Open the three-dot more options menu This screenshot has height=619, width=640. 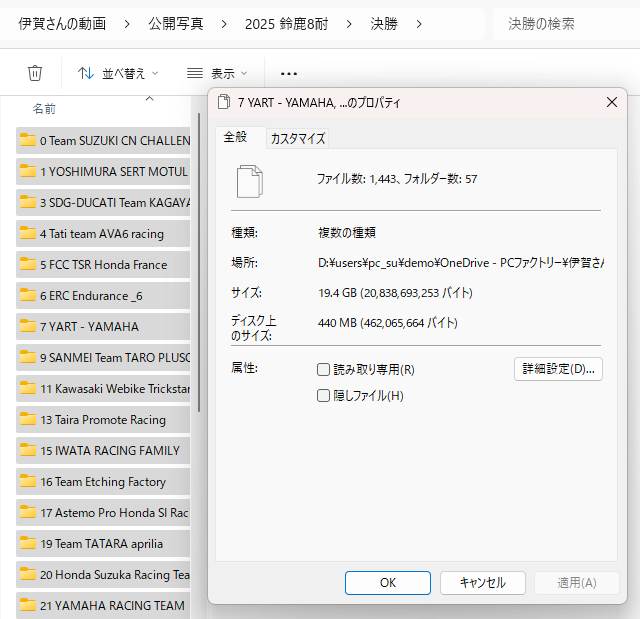click(289, 74)
